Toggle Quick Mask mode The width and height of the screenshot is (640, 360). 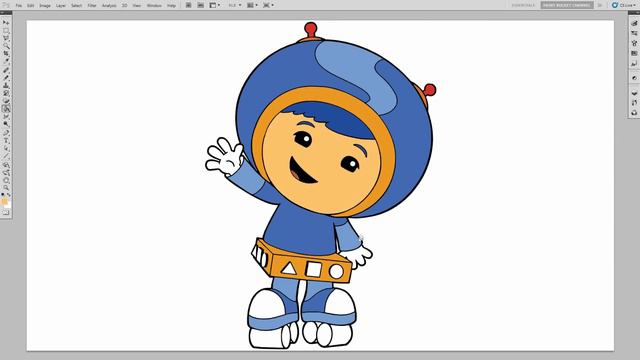[6, 213]
